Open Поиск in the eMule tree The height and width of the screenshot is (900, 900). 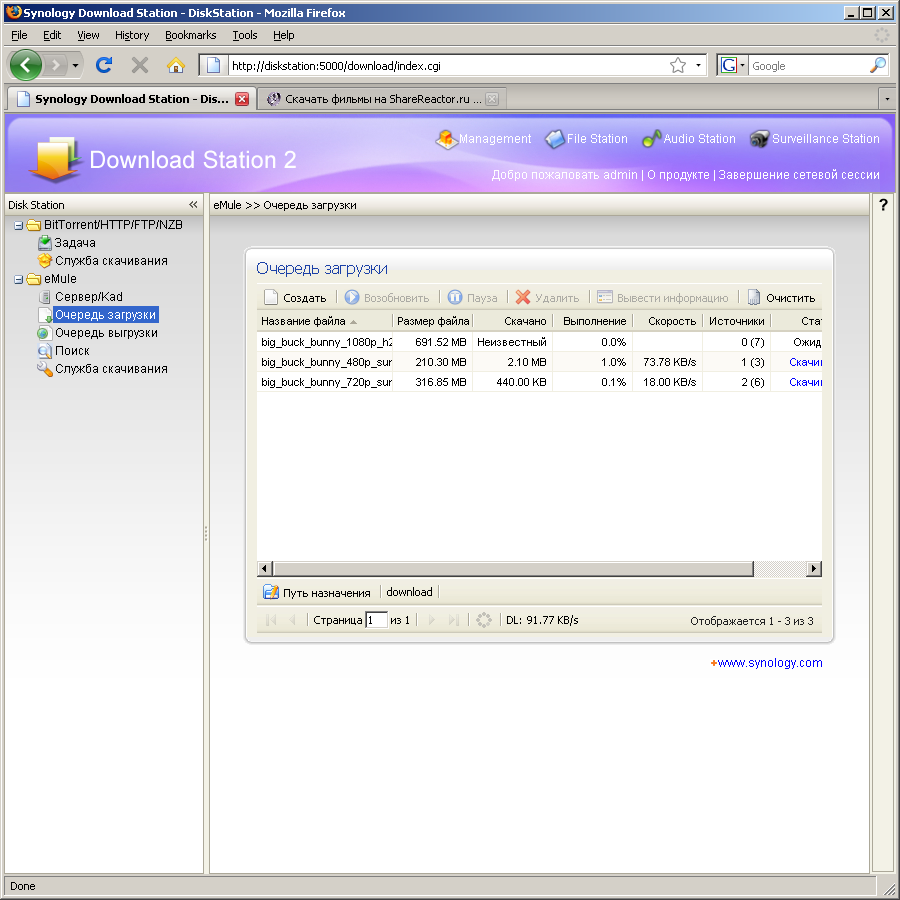72,351
